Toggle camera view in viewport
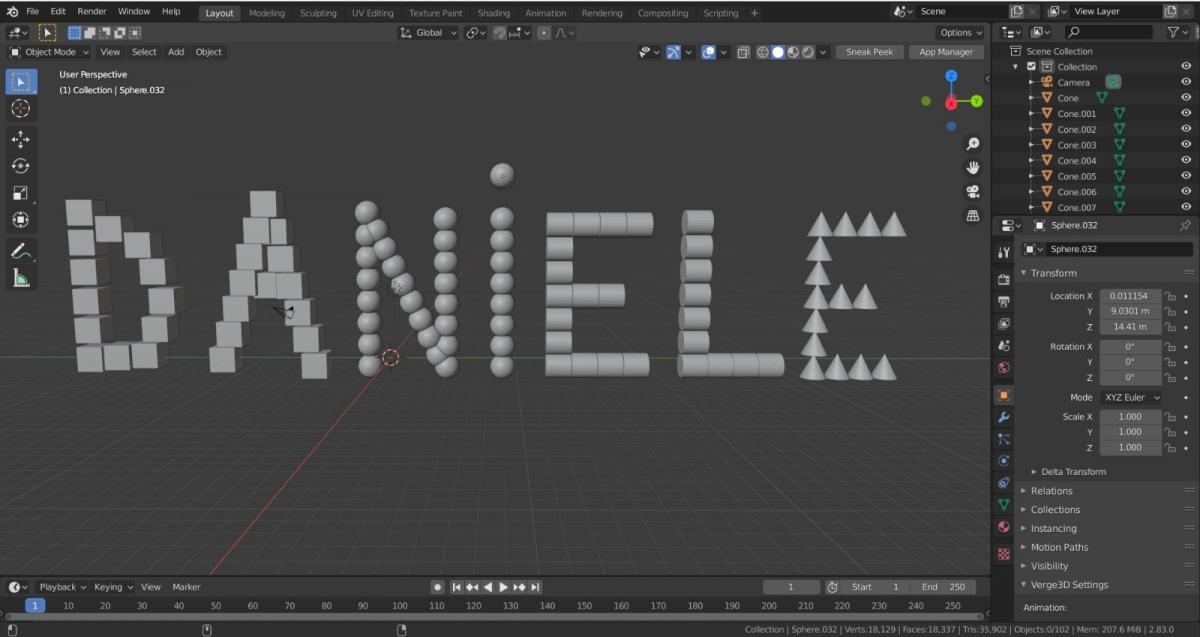The image size is (1200, 637). (x=972, y=191)
